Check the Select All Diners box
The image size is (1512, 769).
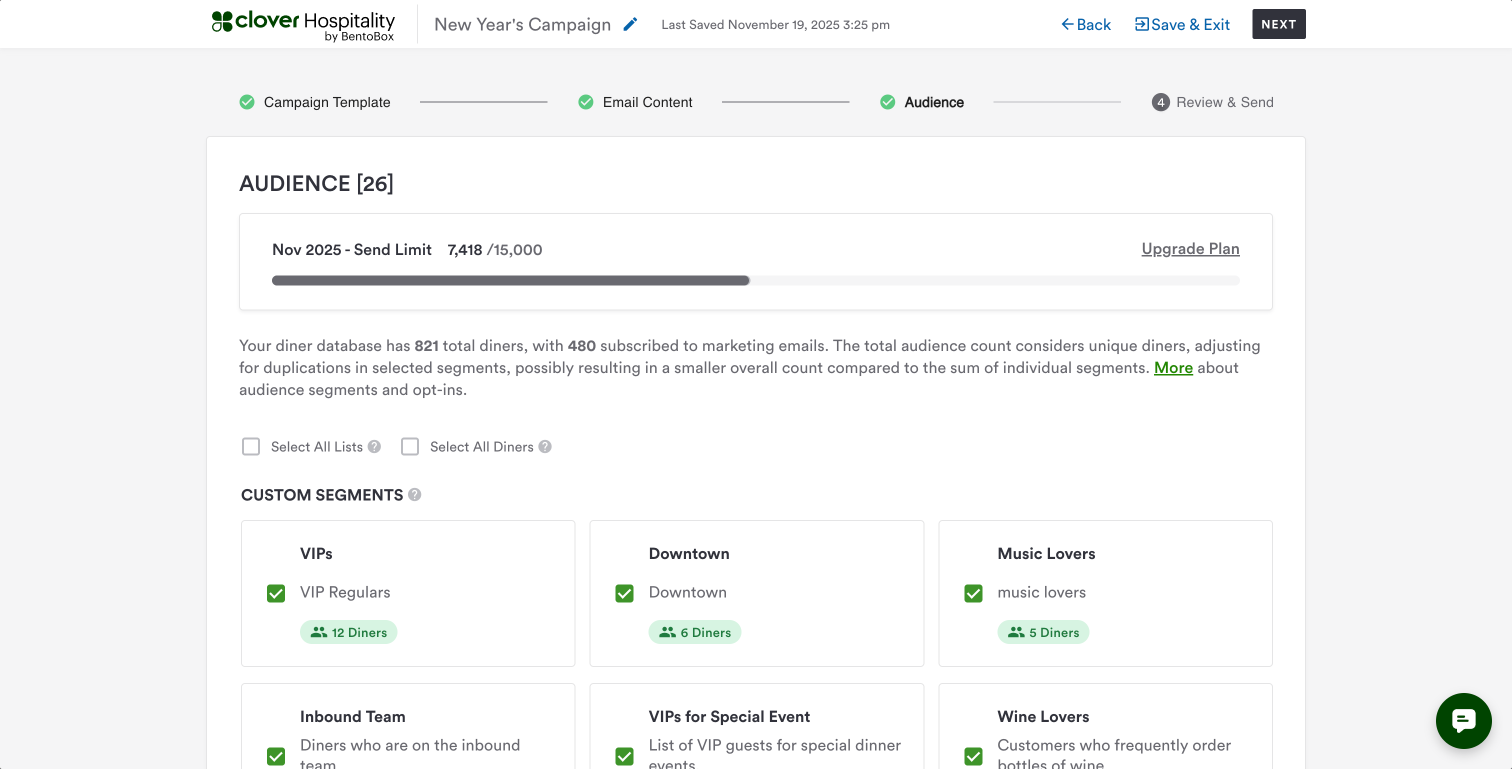point(410,447)
